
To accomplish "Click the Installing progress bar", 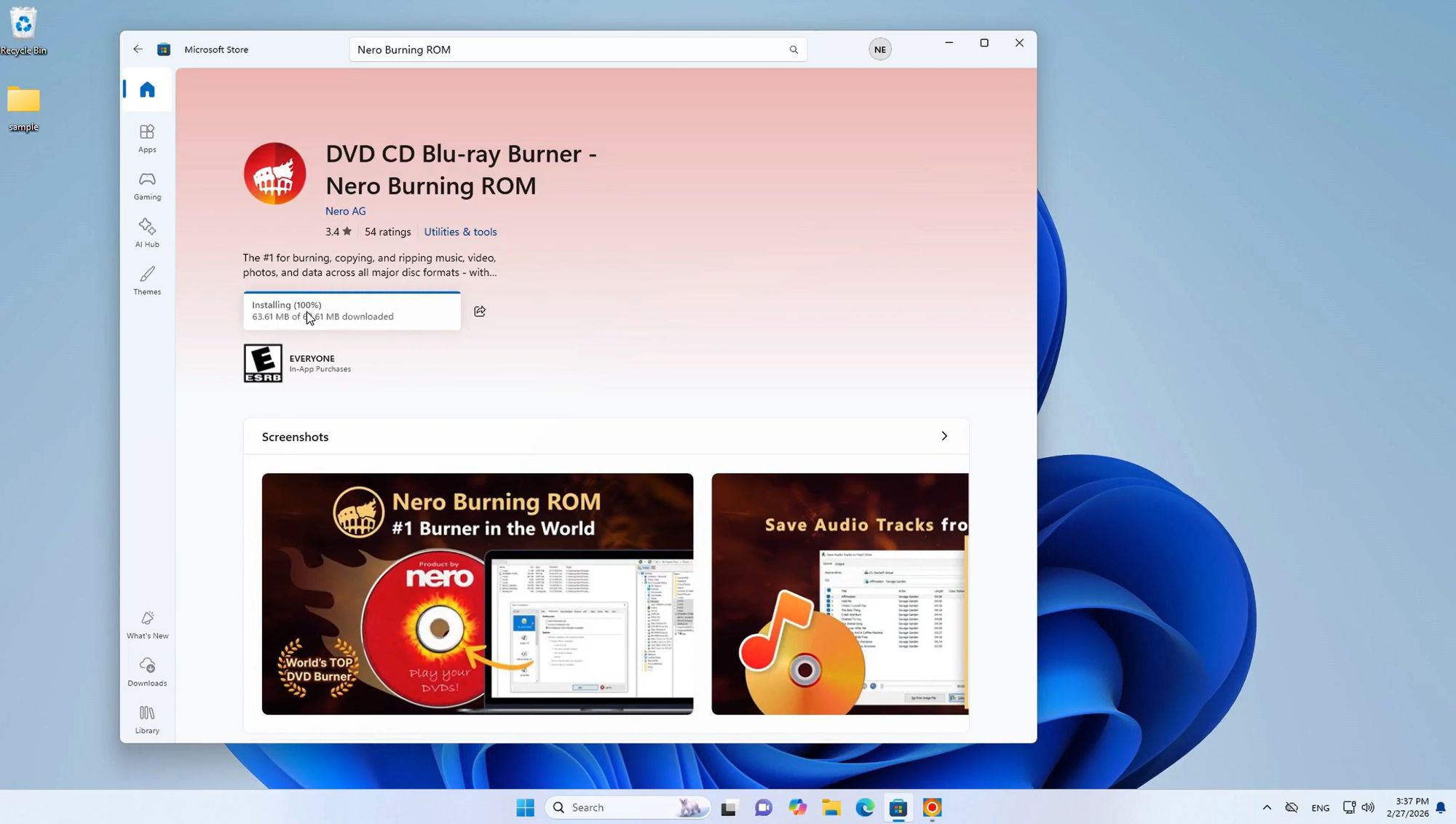I will 352,311.
